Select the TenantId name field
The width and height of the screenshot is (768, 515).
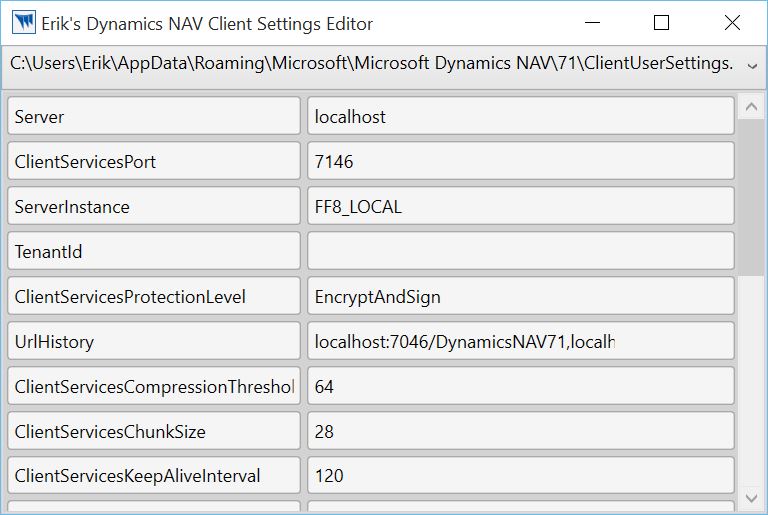coord(154,251)
